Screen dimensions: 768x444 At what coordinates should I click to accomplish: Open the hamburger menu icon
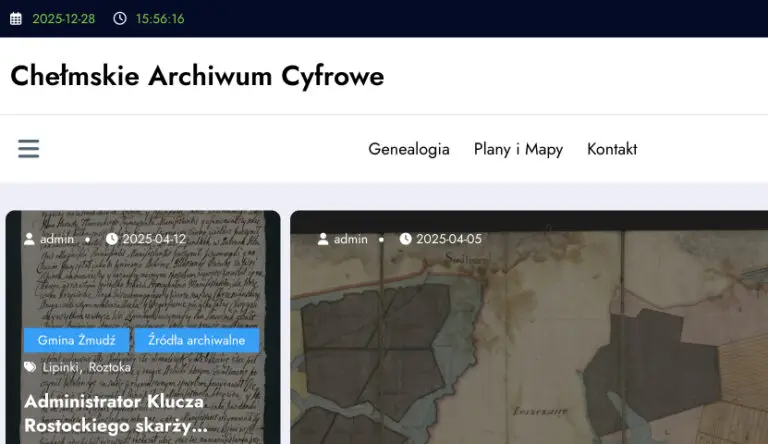click(28, 149)
